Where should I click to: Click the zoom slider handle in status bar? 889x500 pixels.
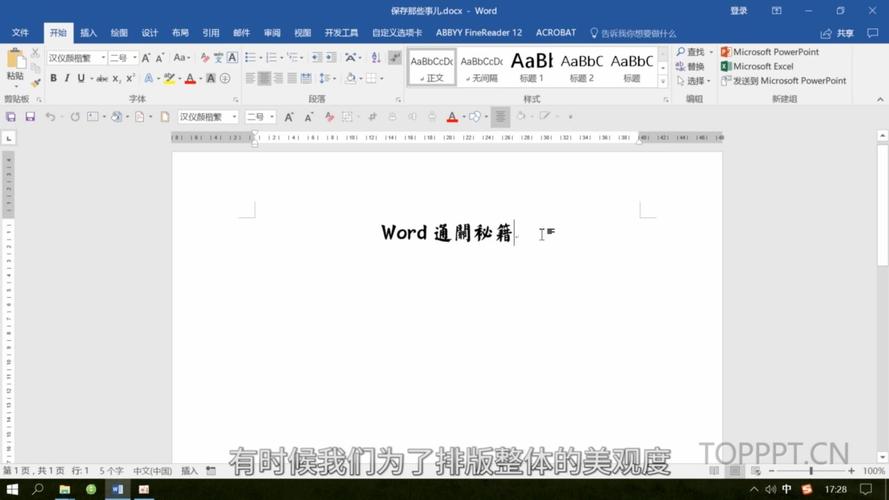pos(811,471)
